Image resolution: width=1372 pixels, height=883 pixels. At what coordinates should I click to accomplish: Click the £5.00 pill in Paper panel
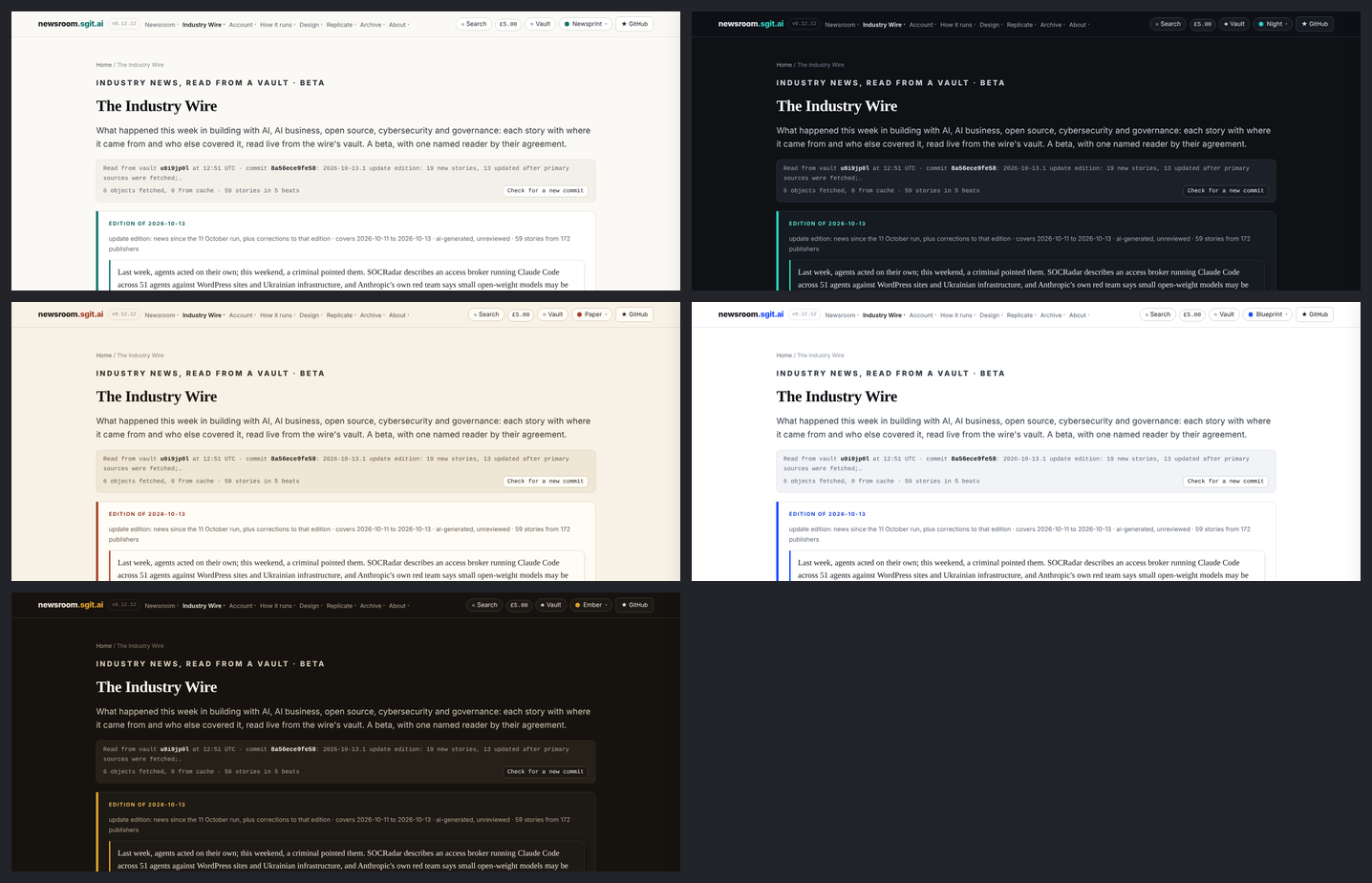(x=521, y=314)
